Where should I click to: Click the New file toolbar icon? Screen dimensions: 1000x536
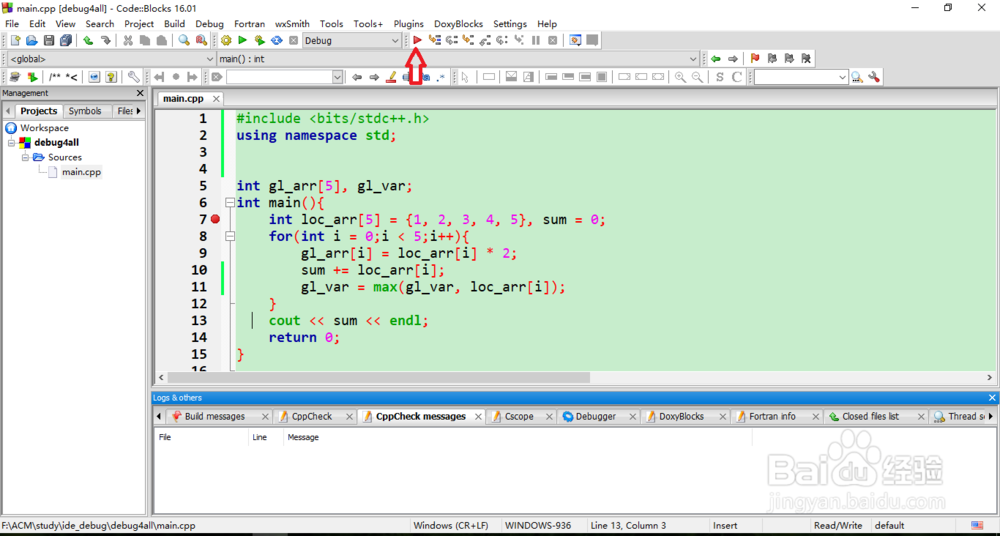[15, 40]
